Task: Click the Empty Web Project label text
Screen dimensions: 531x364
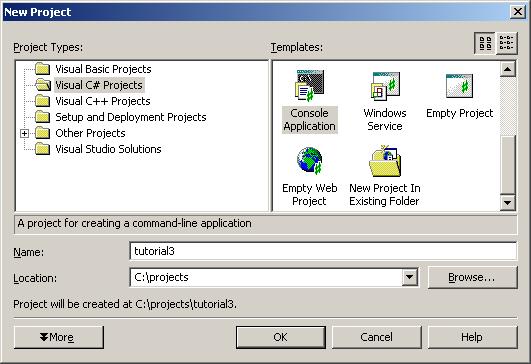Action: pyautogui.click(x=310, y=194)
